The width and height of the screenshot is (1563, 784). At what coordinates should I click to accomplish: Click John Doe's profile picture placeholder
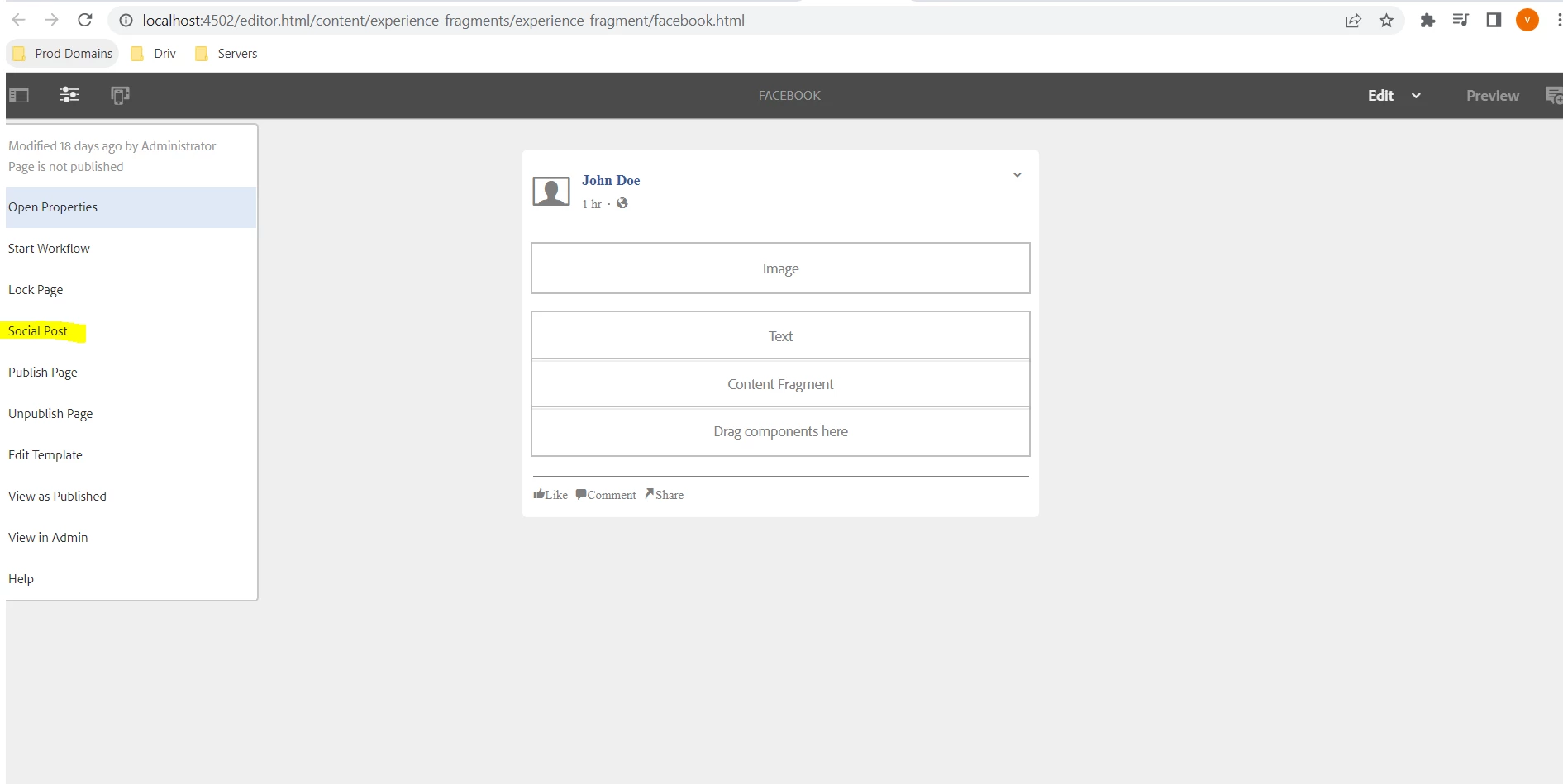click(551, 192)
